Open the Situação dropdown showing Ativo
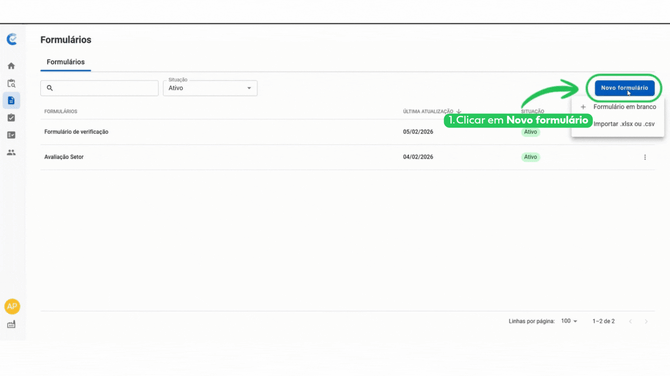The height and width of the screenshot is (376, 670). pyautogui.click(x=210, y=88)
